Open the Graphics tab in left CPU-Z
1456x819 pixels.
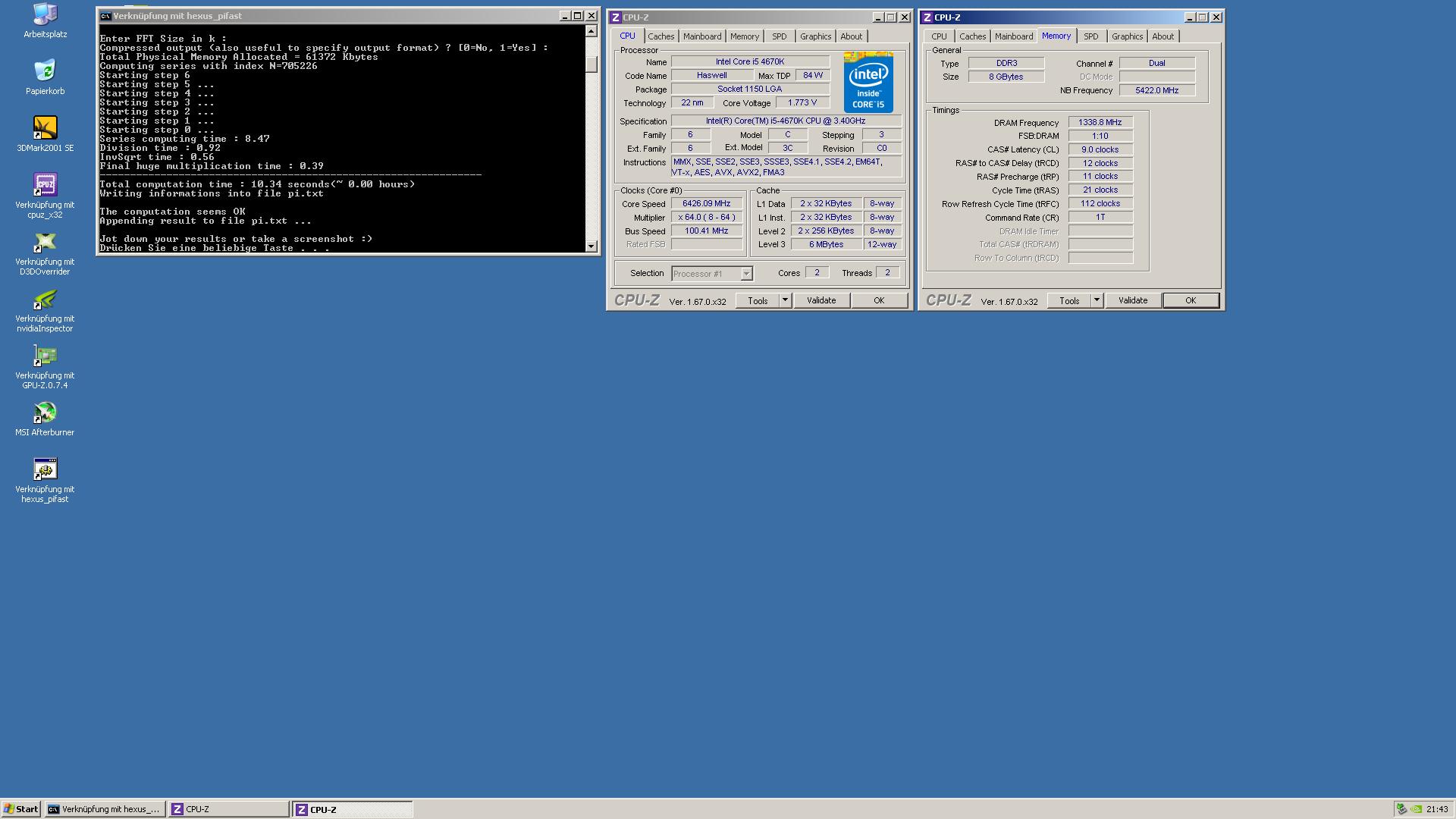coord(815,36)
